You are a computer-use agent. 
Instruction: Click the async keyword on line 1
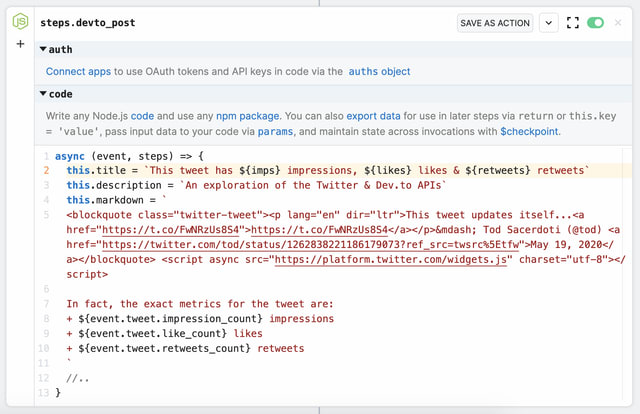(70, 156)
